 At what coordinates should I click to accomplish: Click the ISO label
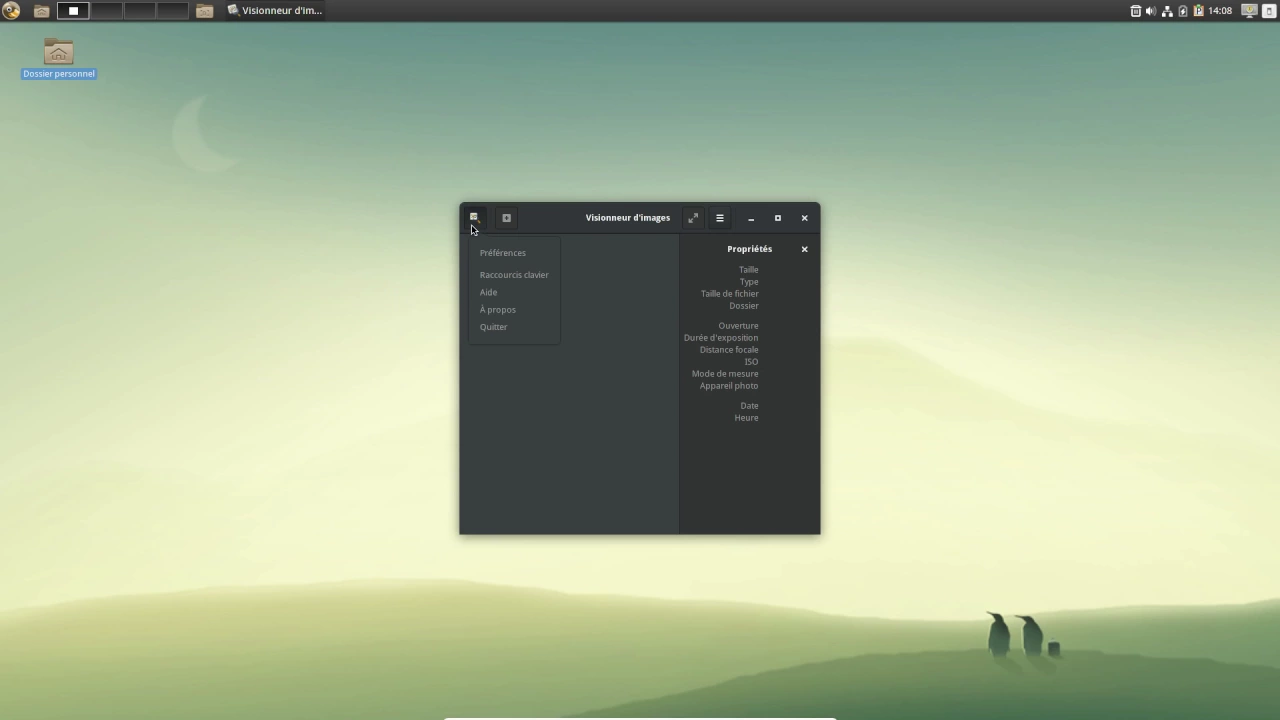pos(751,362)
